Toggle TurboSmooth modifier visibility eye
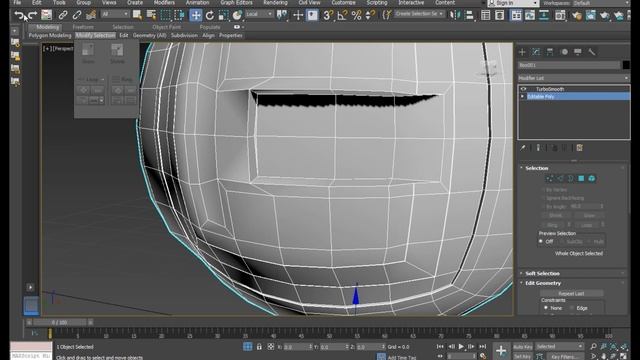The width and height of the screenshot is (640, 360). coord(524,89)
